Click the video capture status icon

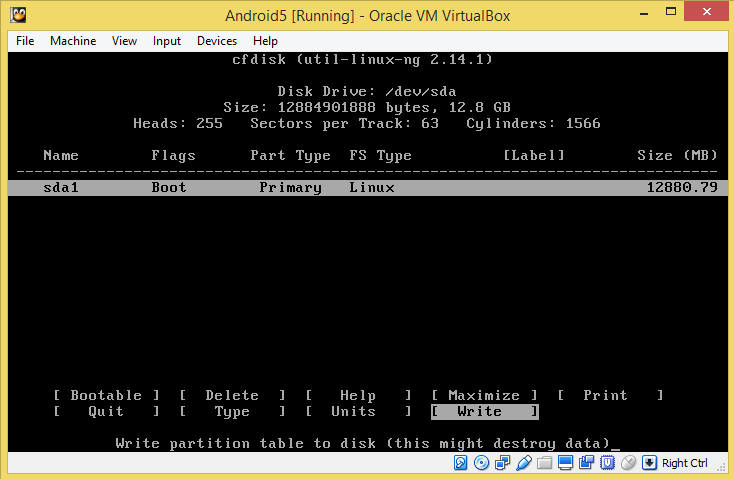586,463
